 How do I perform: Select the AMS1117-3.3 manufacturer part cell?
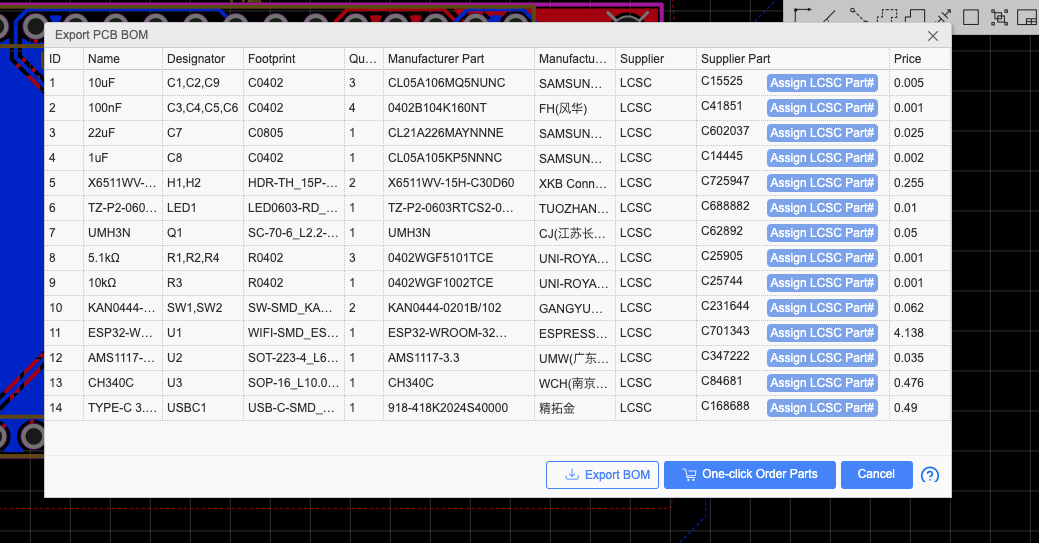(424, 358)
